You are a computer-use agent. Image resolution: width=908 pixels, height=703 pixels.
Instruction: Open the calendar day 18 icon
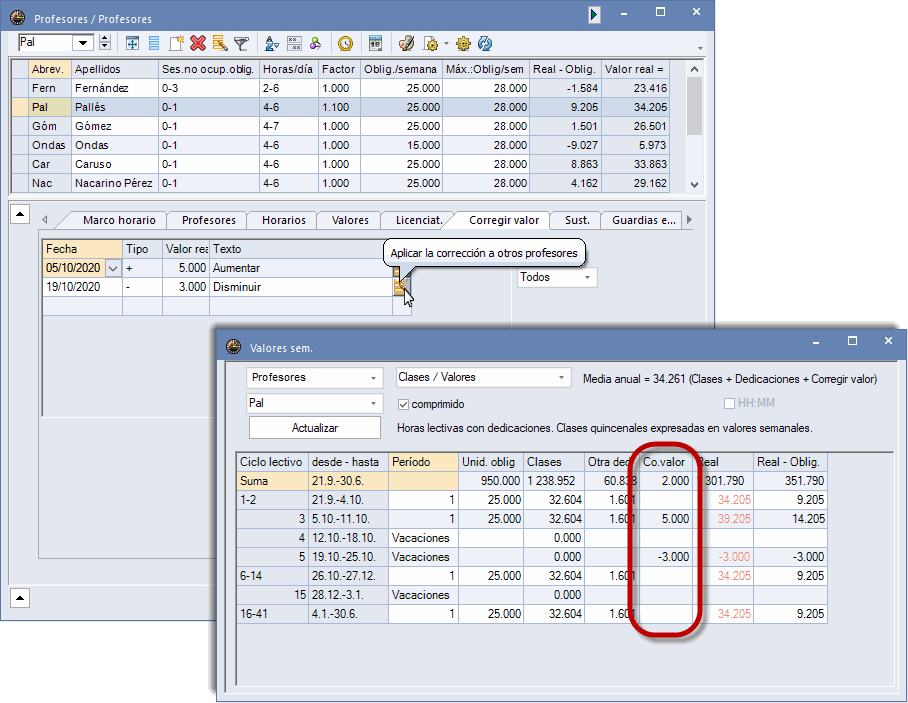(375, 43)
